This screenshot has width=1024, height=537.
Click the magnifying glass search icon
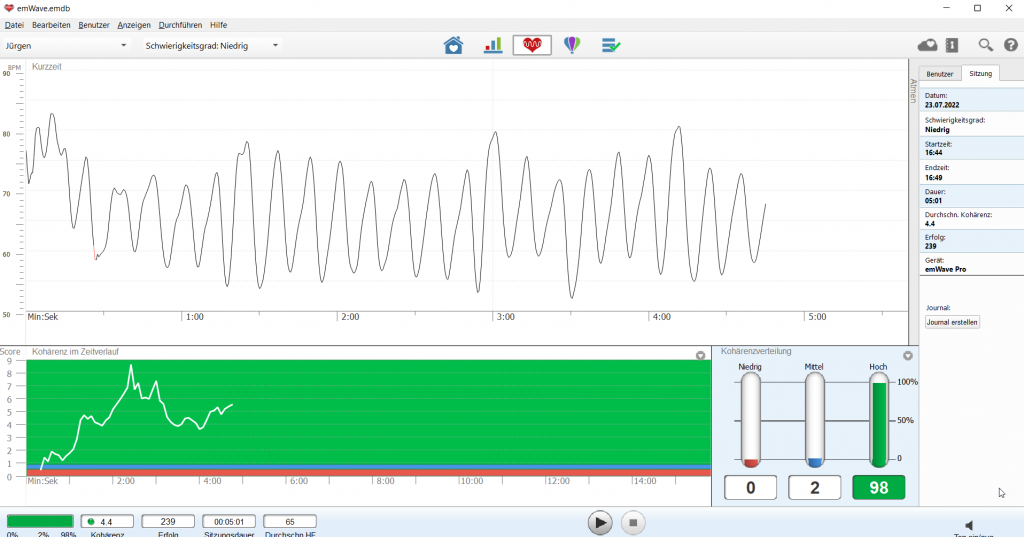pyautogui.click(x=985, y=45)
